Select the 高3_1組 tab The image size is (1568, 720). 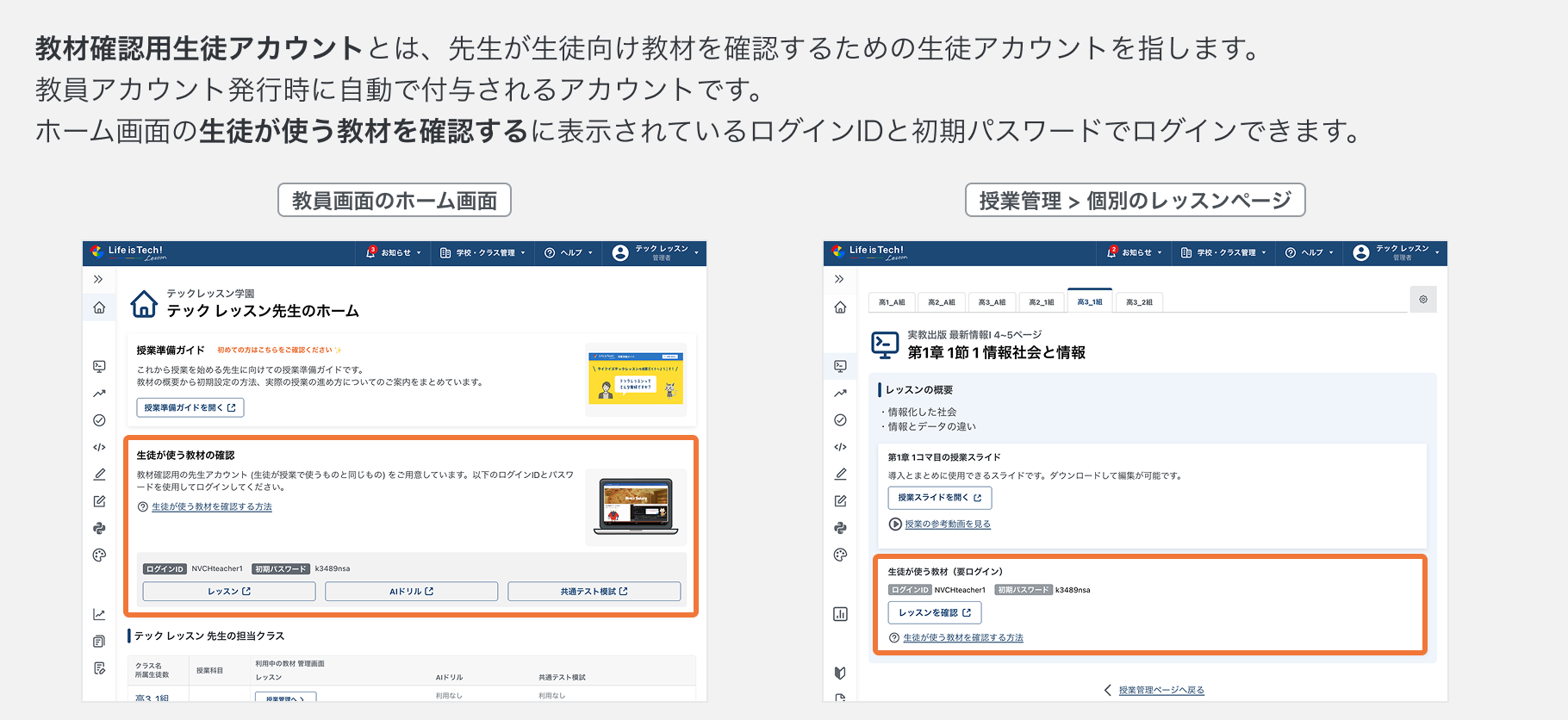pos(1090,301)
